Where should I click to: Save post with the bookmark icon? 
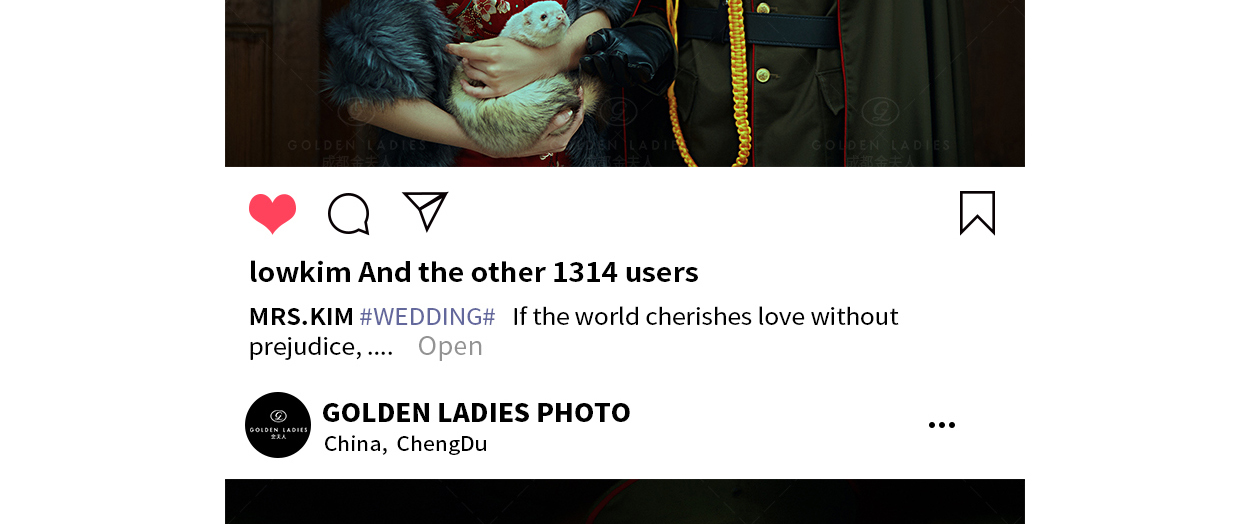pos(977,213)
